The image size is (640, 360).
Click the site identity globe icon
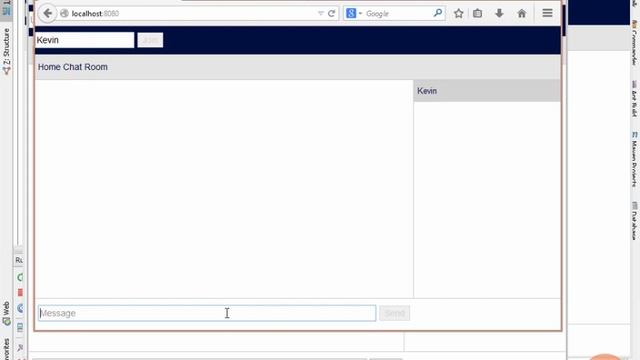click(64, 13)
